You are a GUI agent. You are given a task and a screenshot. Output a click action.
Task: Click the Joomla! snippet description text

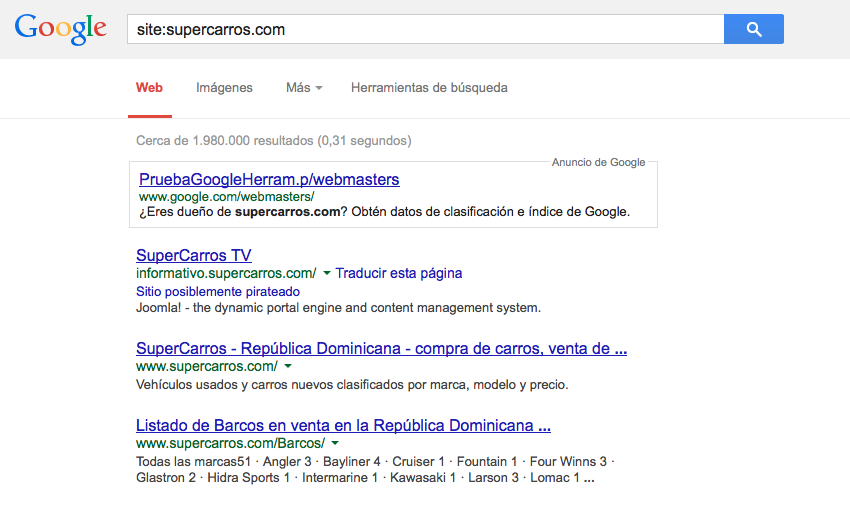338,308
